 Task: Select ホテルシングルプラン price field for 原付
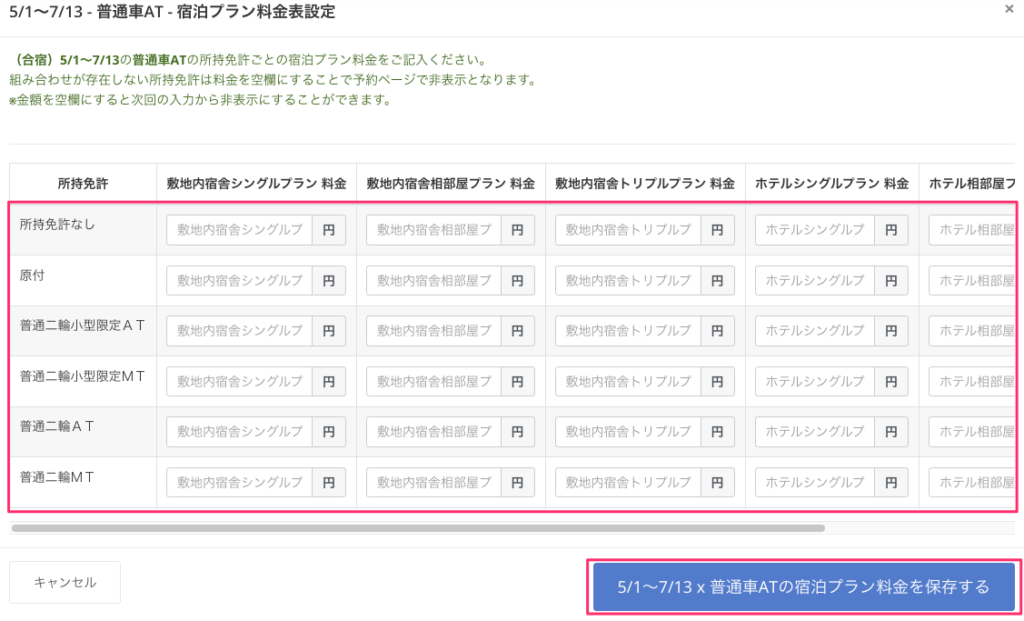click(815, 280)
